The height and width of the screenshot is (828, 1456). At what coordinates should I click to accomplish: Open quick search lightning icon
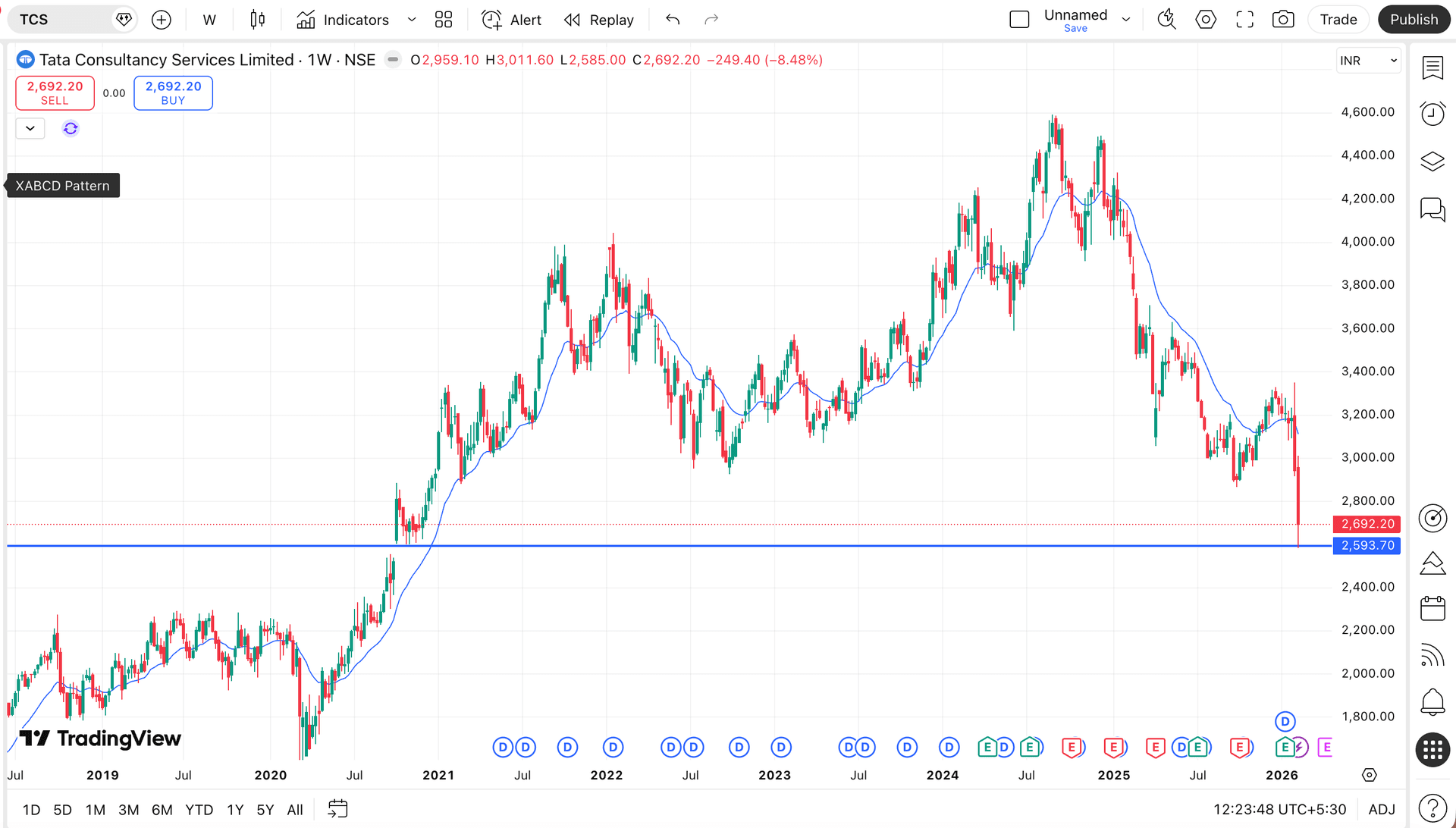[1166, 20]
